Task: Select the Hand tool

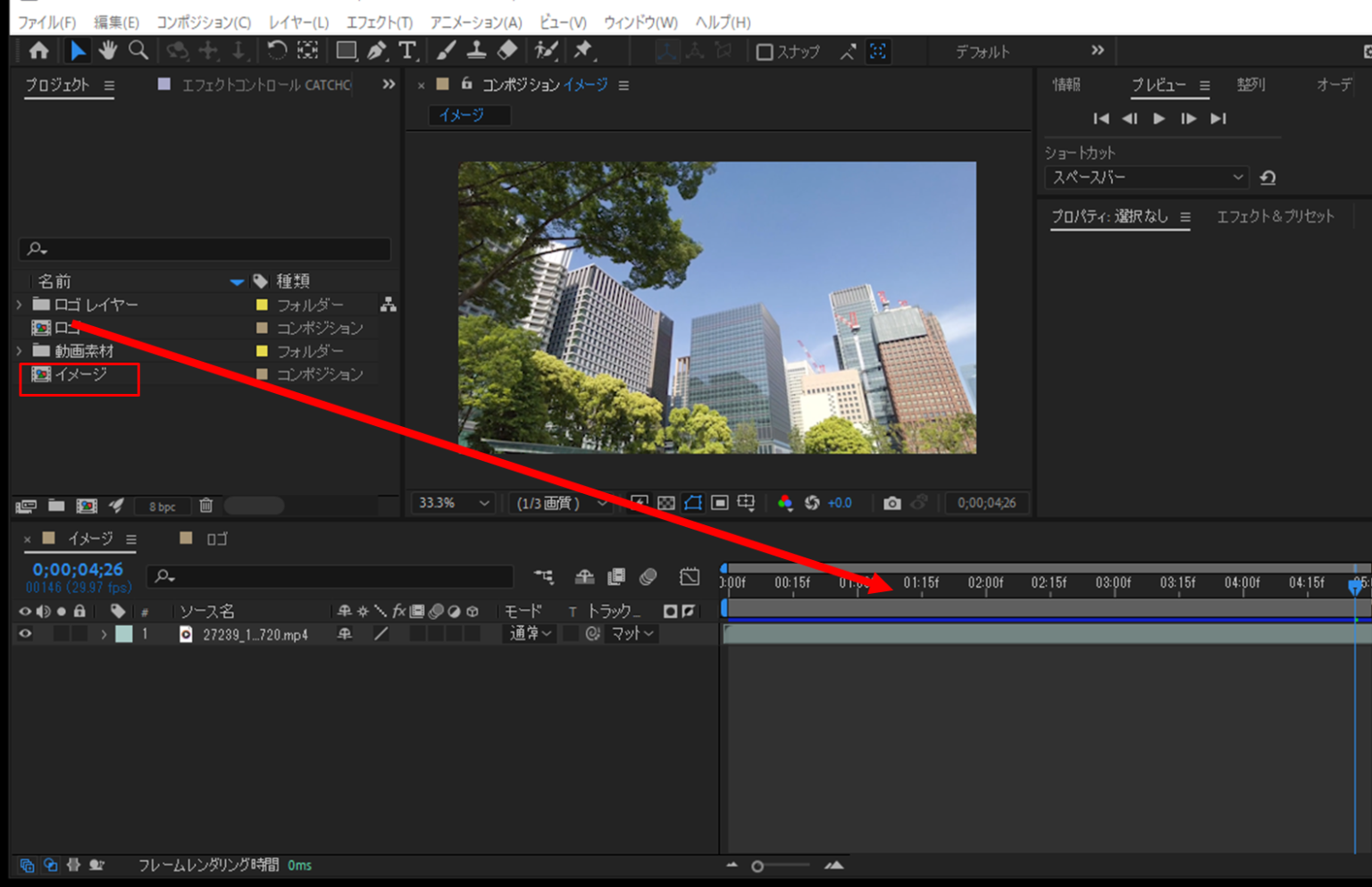Action: [x=108, y=51]
